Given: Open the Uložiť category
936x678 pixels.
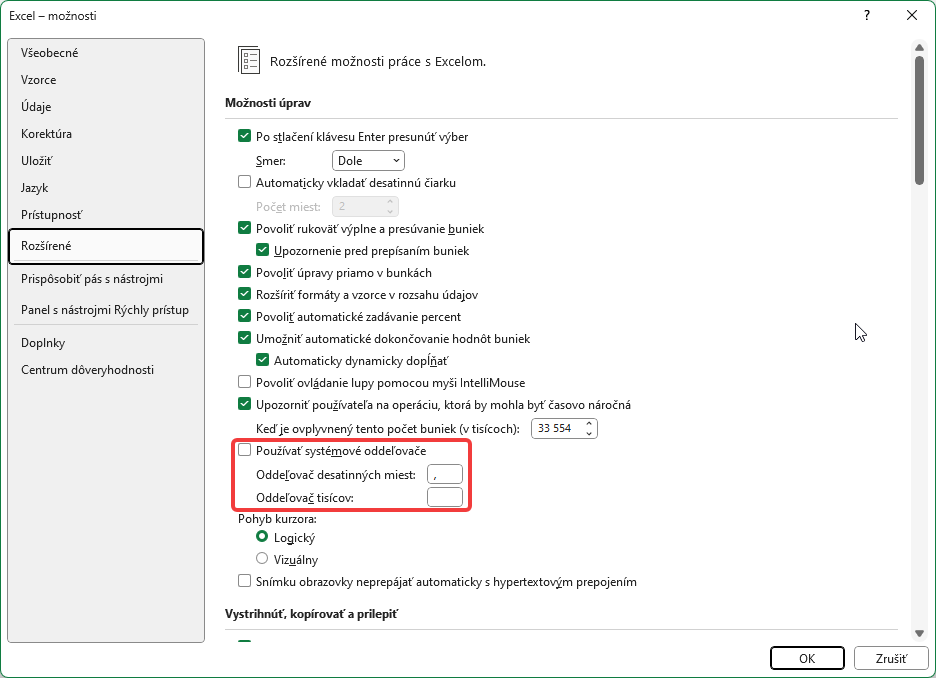Looking at the screenshot, I should point(106,161).
